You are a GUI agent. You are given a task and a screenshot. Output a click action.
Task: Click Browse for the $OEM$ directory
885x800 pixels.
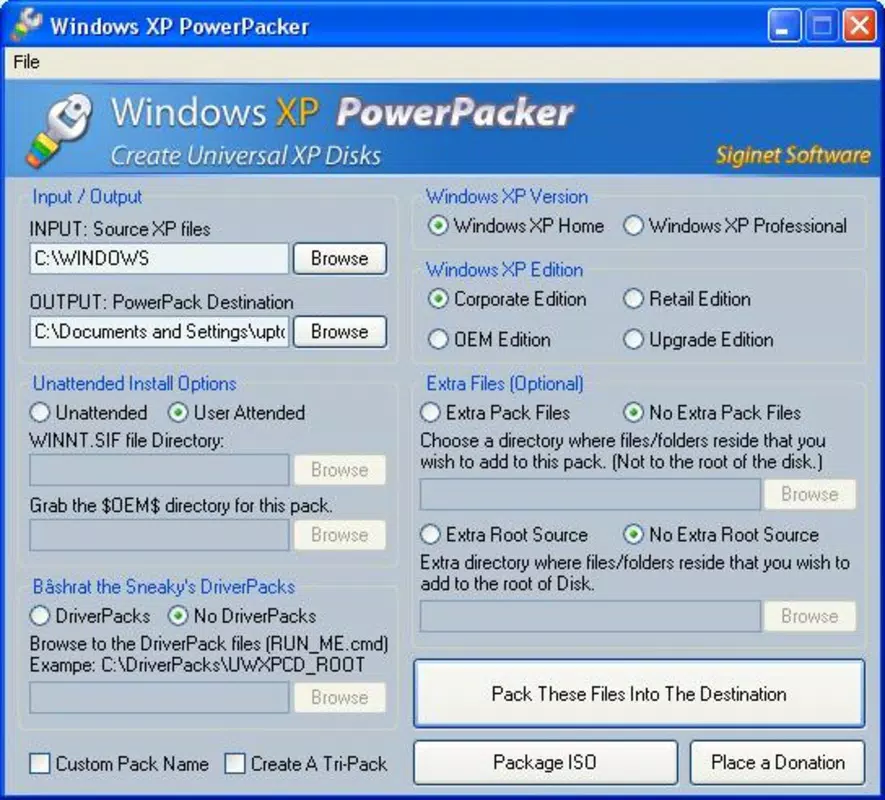340,535
